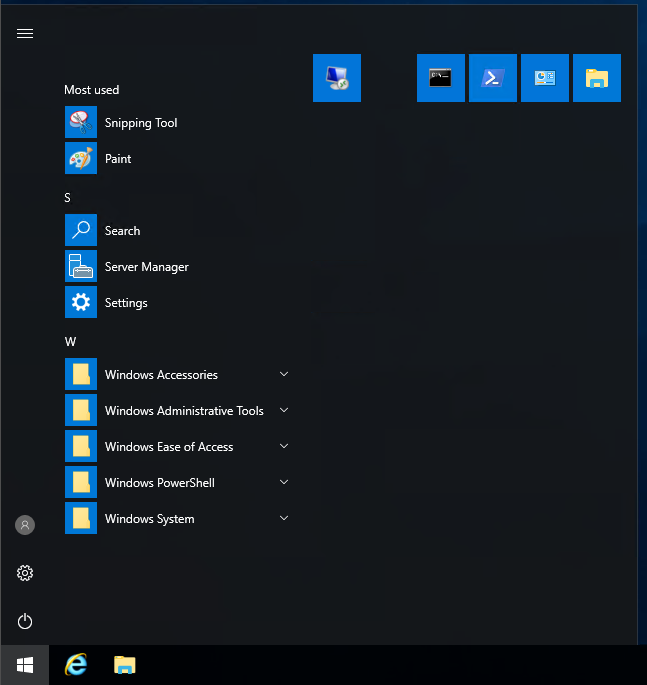Click the Windows Accessories label
The height and width of the screenshot is (685, 647).
tap(161, 375)
